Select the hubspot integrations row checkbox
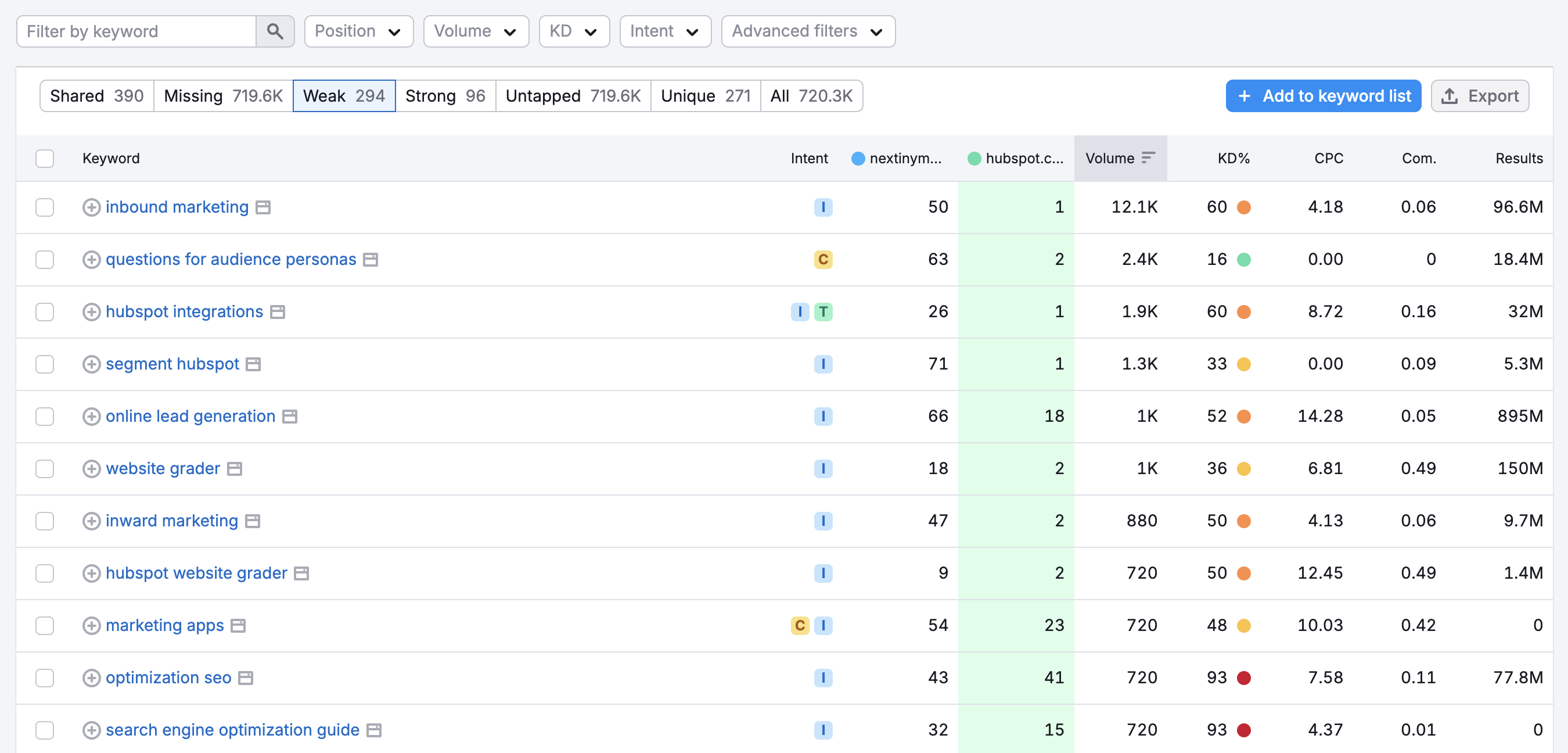Image resolution: width=1568 pixels, height=753 pixels. tap(45, 312)
